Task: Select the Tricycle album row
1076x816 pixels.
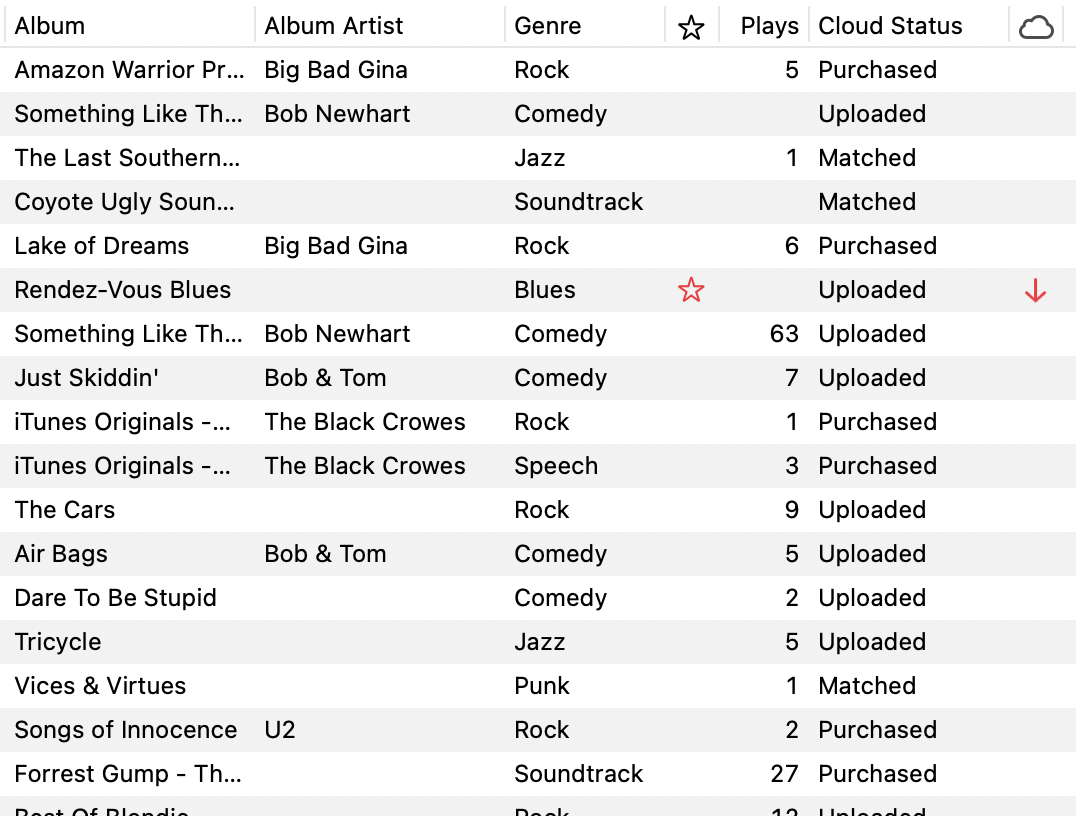Action: (538, 642)
